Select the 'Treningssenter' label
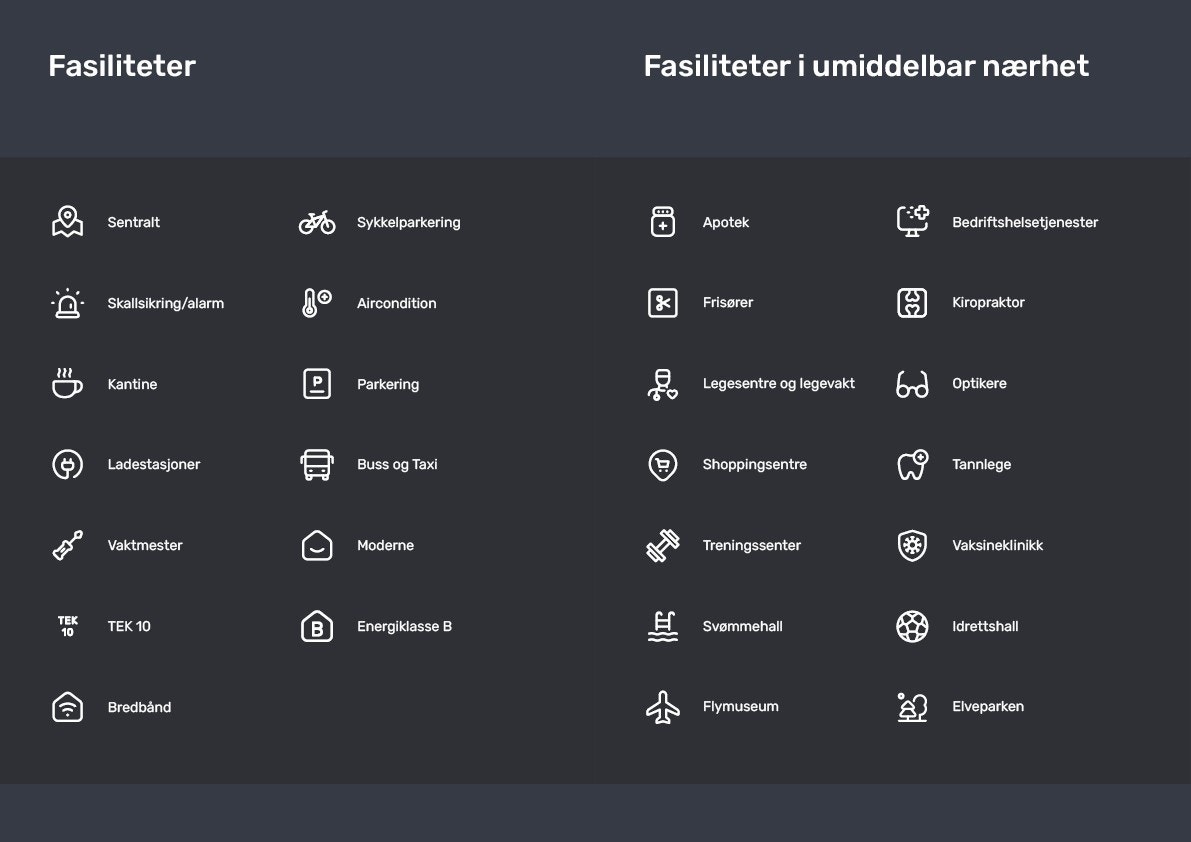 coord(751,545)
